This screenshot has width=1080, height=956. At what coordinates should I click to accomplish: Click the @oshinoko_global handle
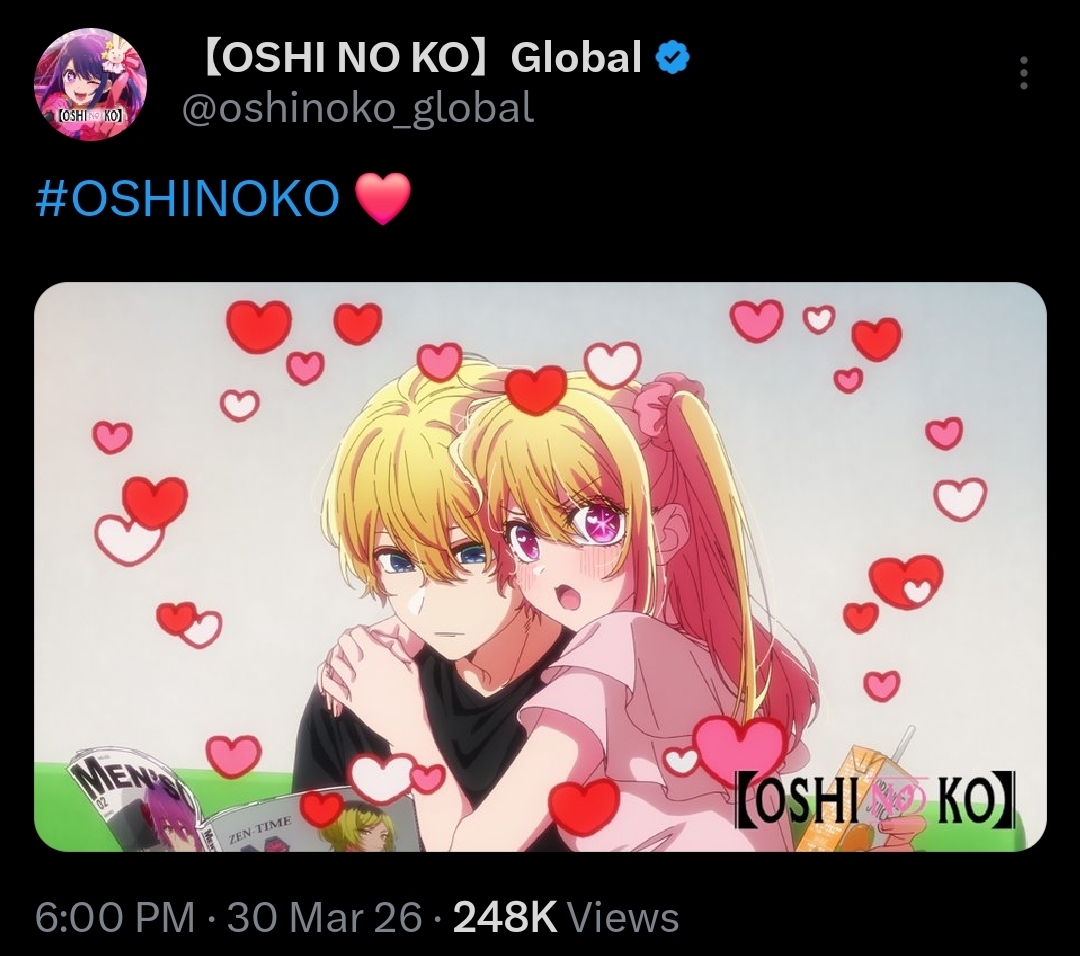click(x=357, y=108)
